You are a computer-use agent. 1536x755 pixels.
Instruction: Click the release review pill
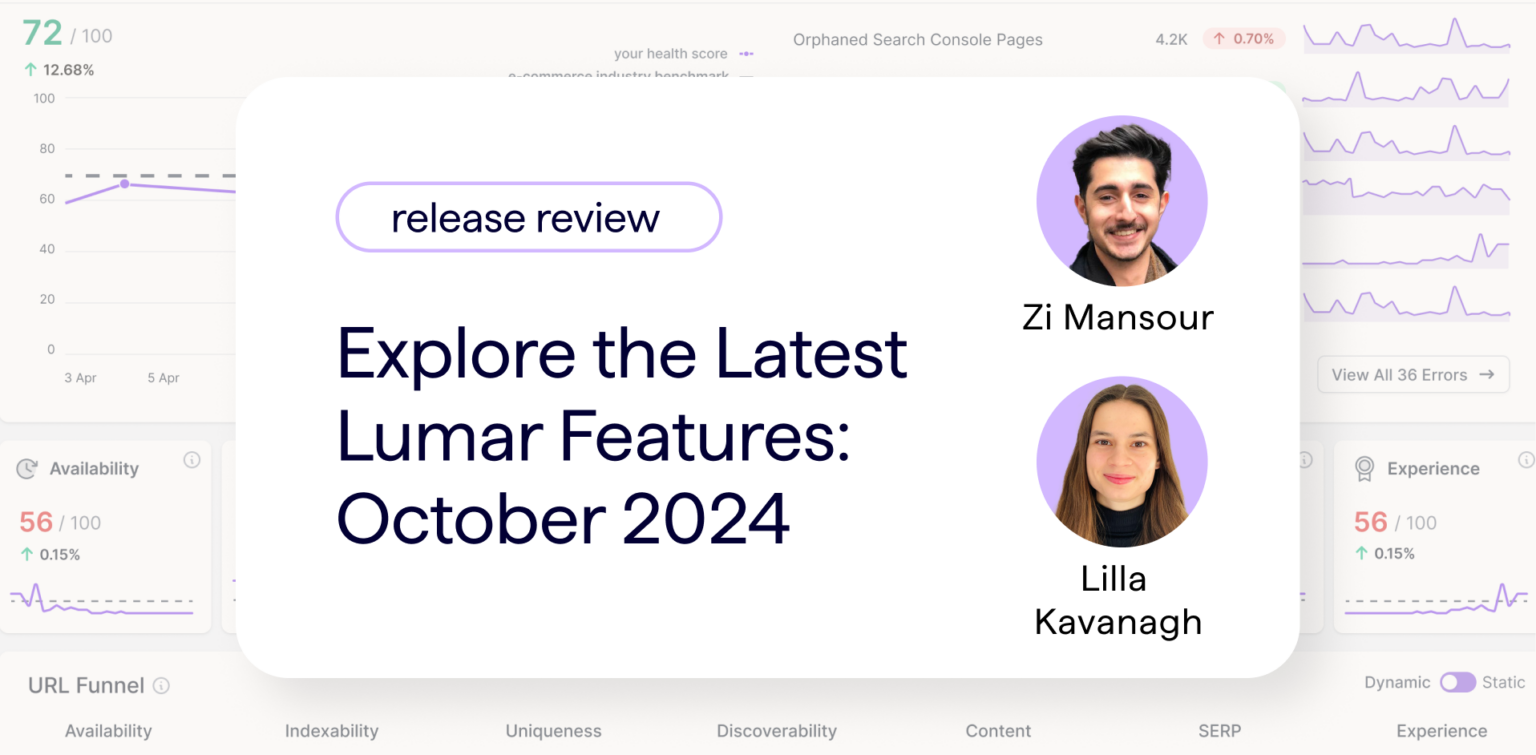click(x=528, y=217)
